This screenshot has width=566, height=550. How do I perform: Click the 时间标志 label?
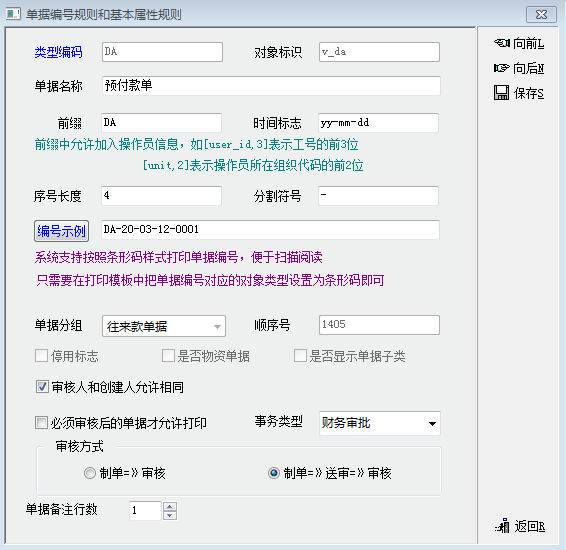pos(277,123)
